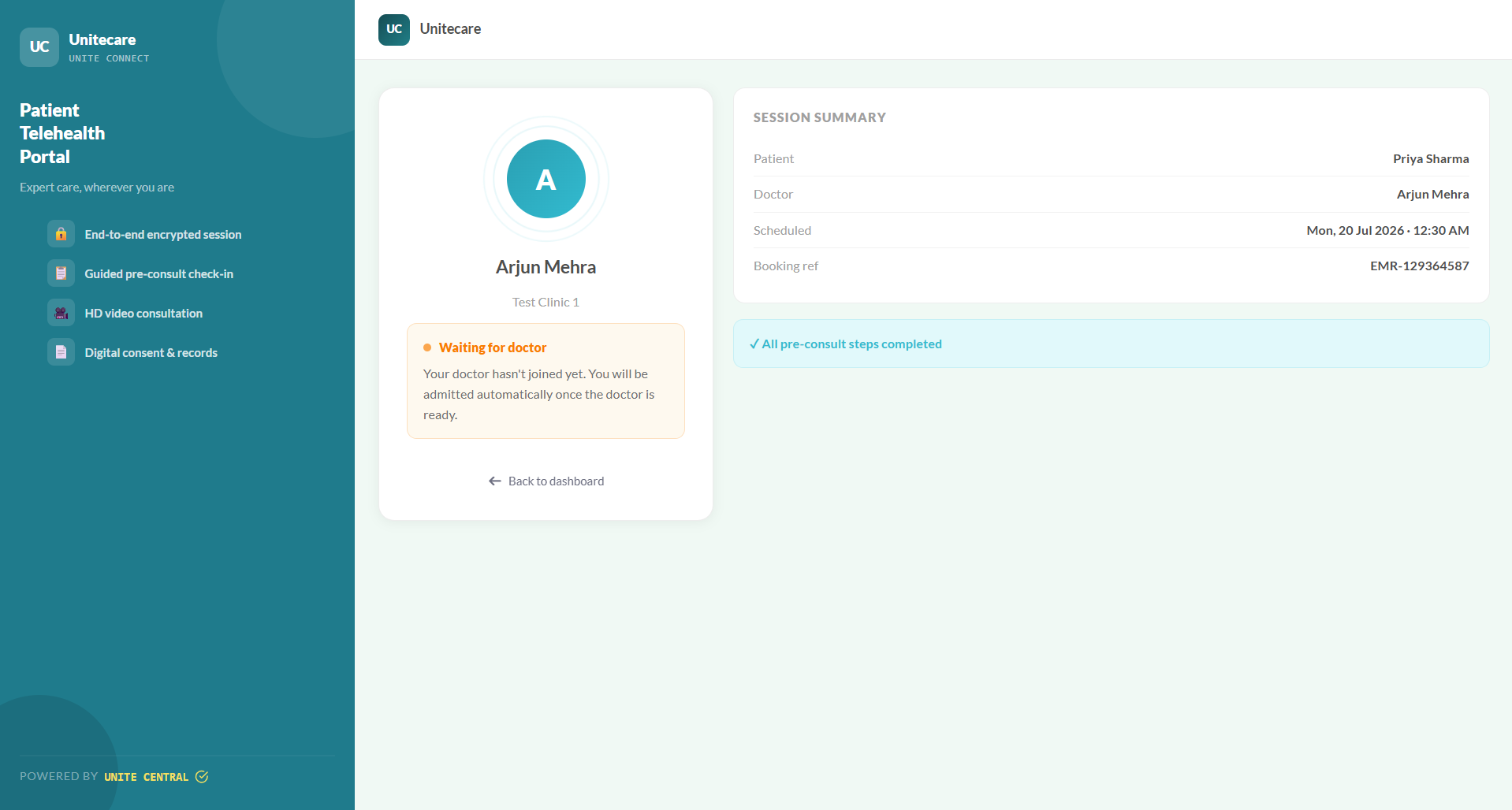The image size is (1512, 810).
Task: Click the 'UNITE CONNECT' subtitle
Action: point(109,58)
